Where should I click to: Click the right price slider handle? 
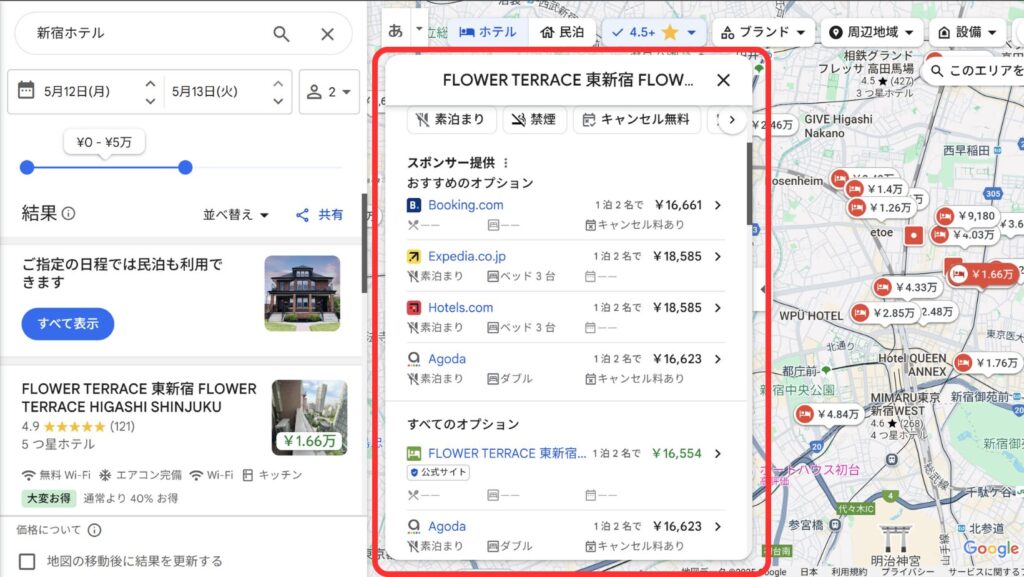(185, 168)
